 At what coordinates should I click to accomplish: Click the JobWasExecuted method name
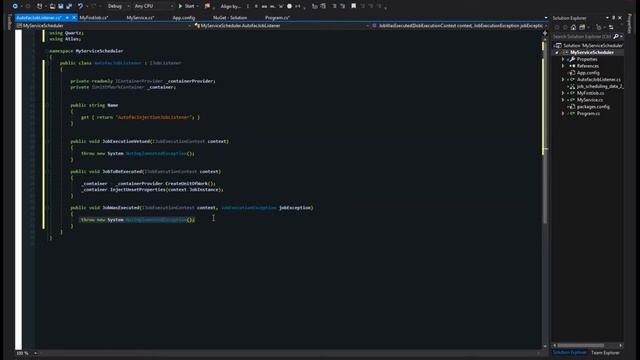pyautogui.click(x=121, y=208)
